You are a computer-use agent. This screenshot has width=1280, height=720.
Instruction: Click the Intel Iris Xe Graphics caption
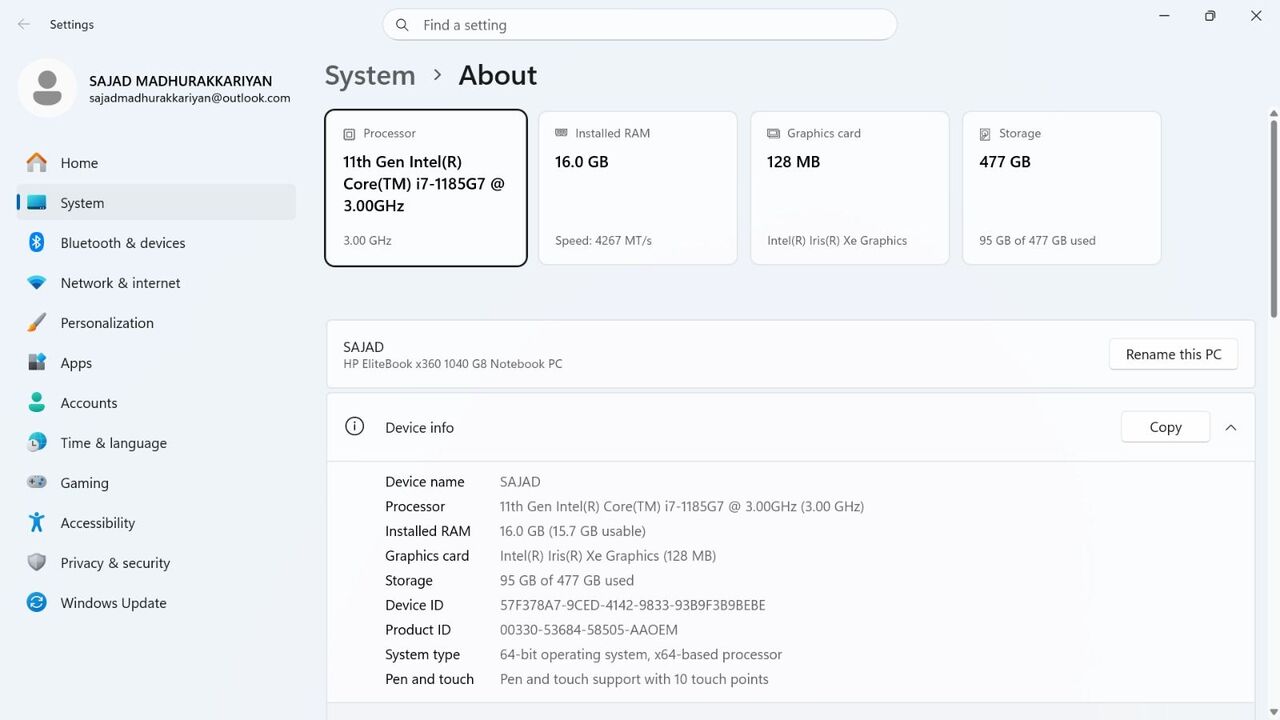coord(837,241)
